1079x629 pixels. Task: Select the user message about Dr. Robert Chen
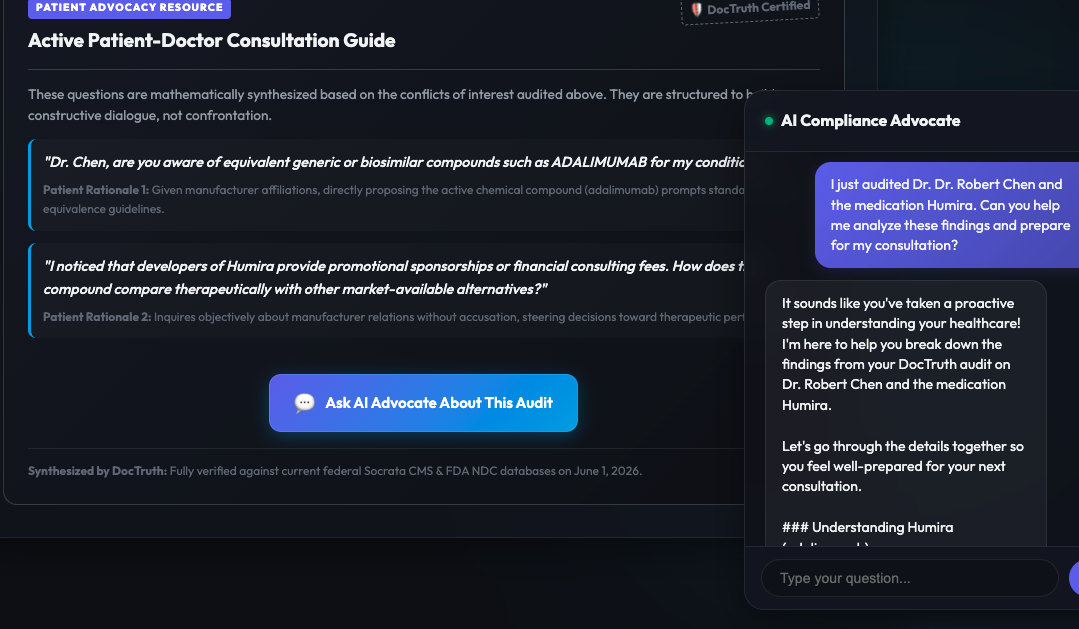tap(947, 215)
